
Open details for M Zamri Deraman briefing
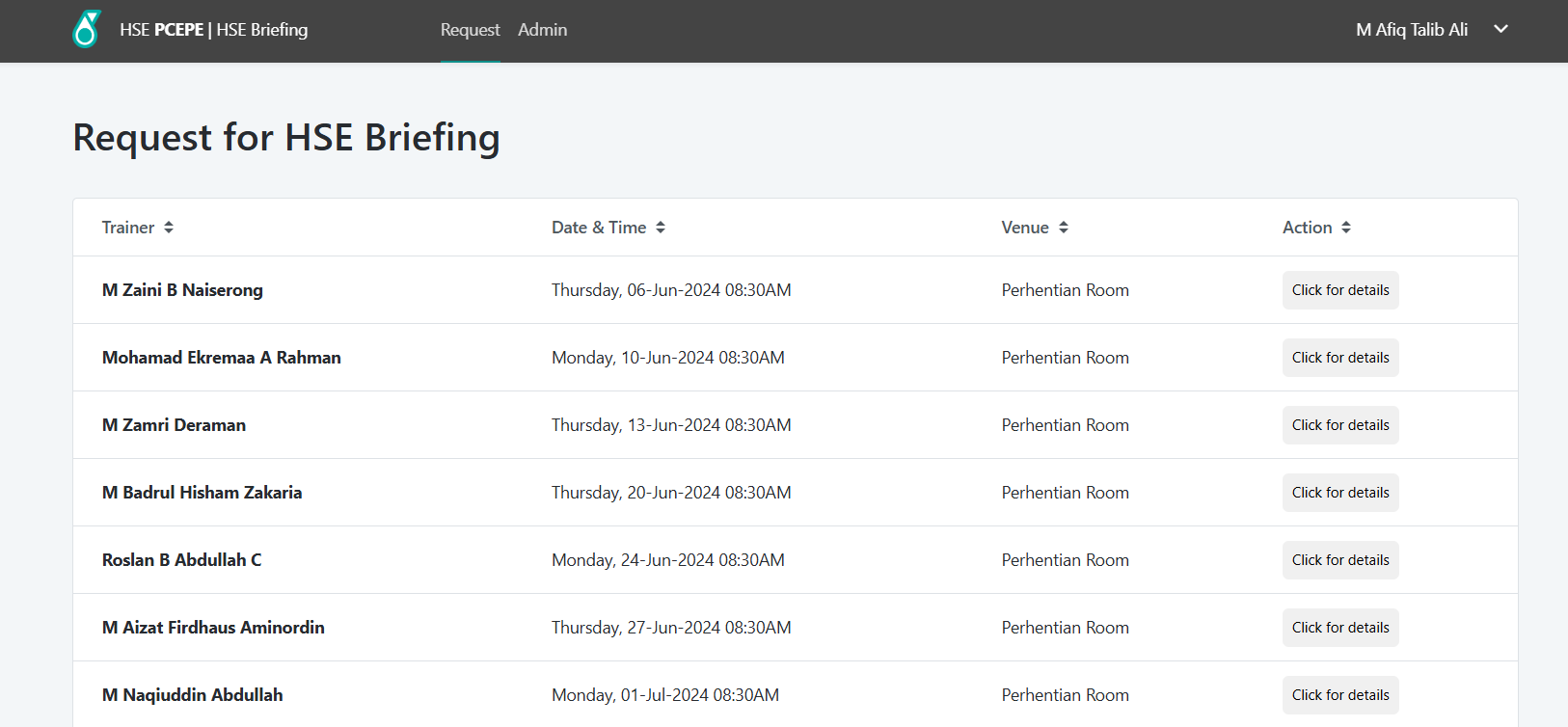click(1339, 425)
